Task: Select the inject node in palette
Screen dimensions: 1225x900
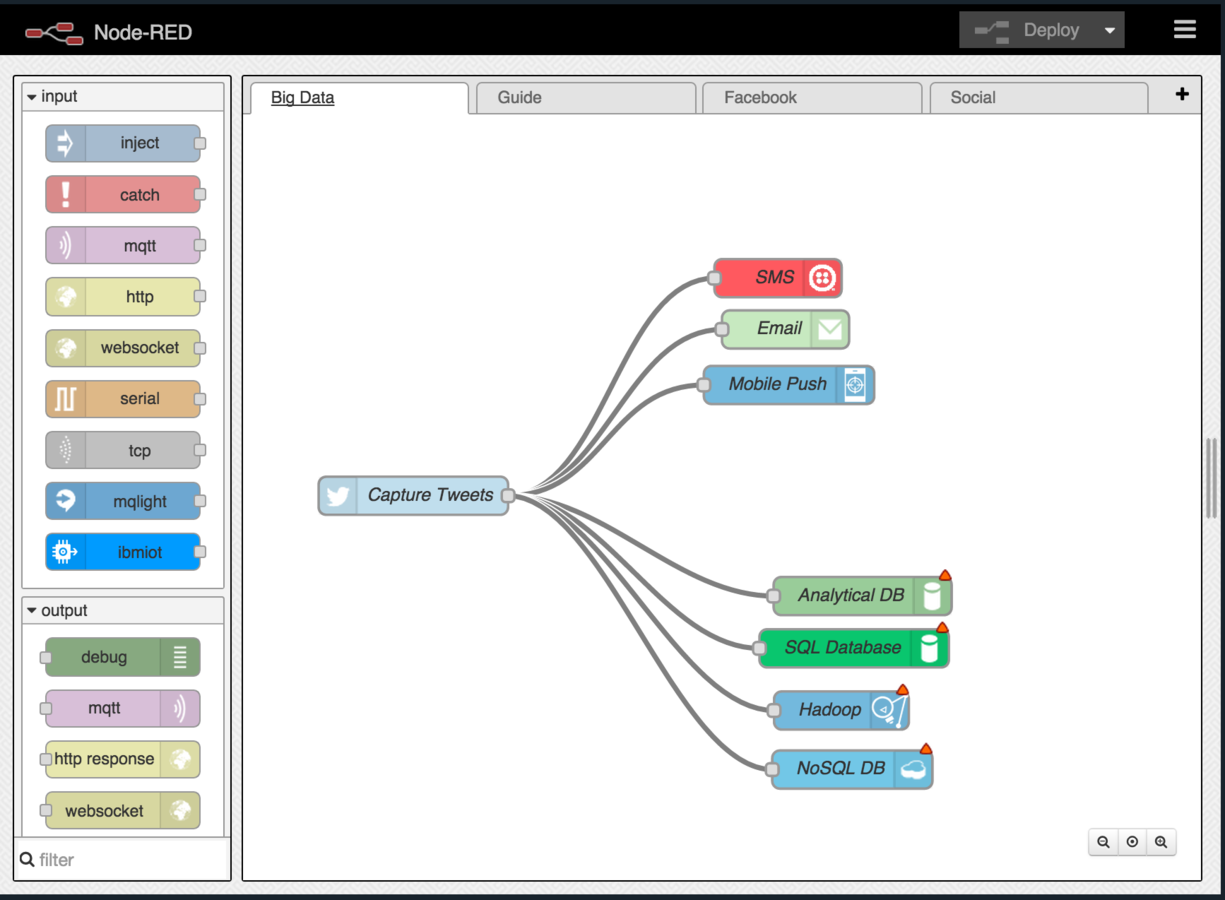Action: (123, 143)
